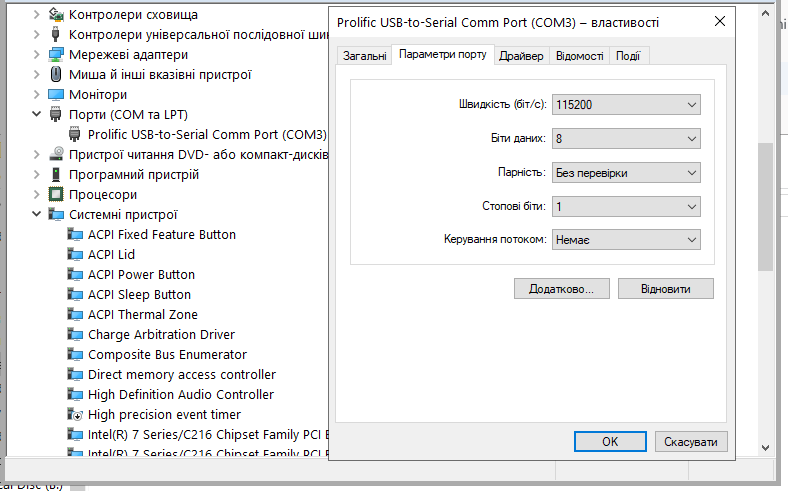Select Prolific USB-to-Serial Comm Port (COM3) text

pos(207,135)
